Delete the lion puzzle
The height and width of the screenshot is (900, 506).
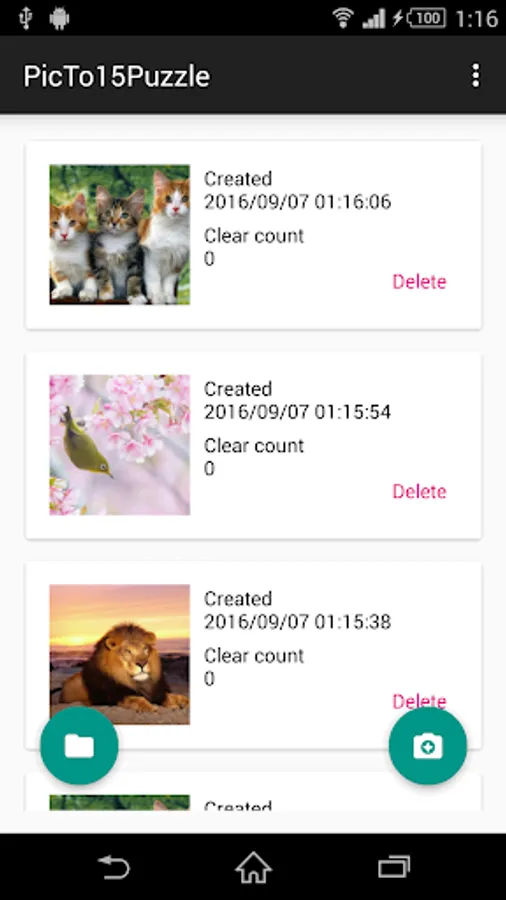tap(419, 701)
